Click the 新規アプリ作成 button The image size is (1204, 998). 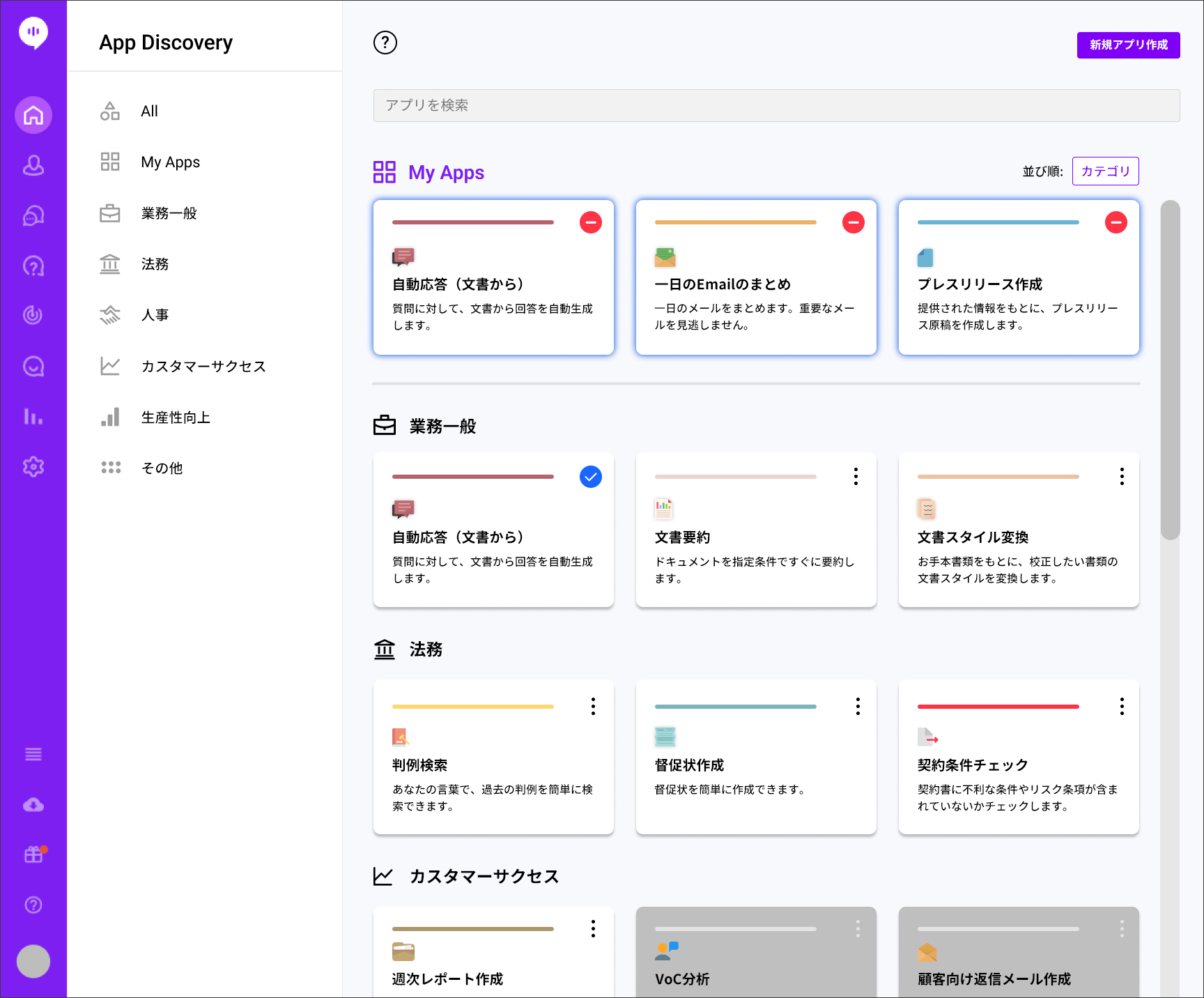pyautogui.click(x=1127, y=45)
